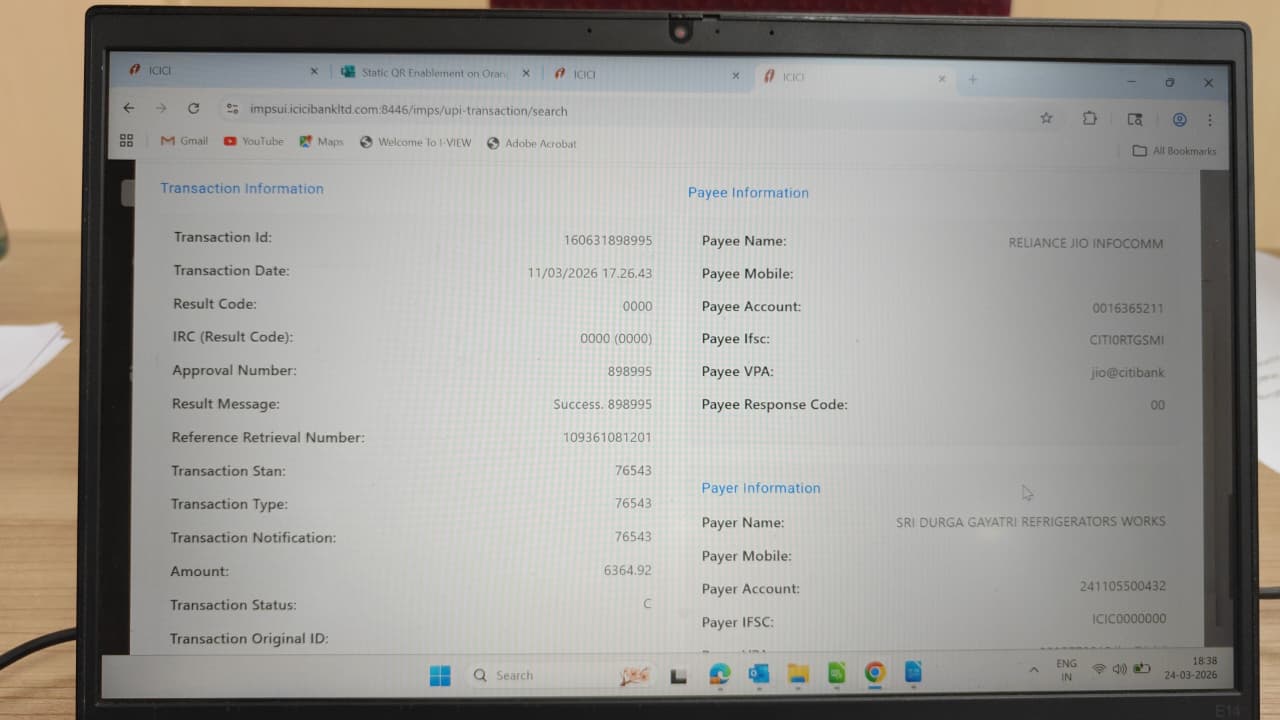Open the All Bookmarks folder
1280x720 pixels.
coord(1174,151)
